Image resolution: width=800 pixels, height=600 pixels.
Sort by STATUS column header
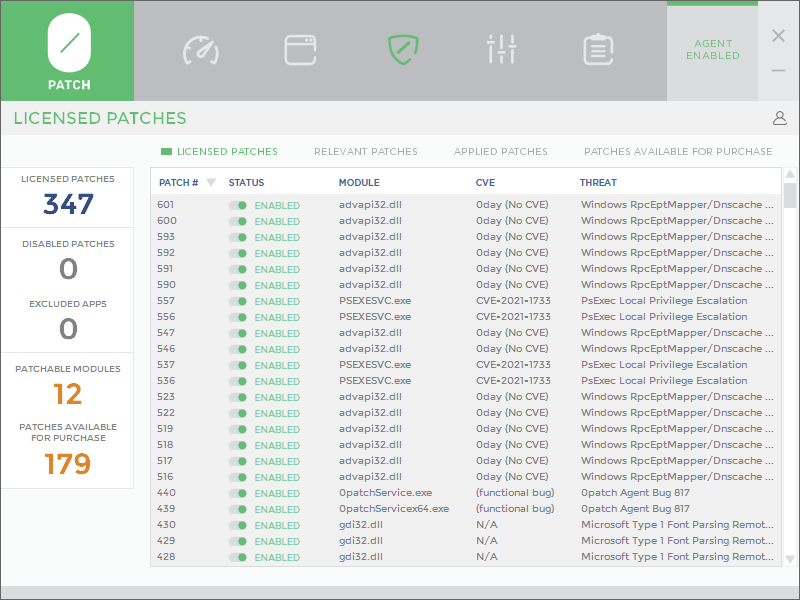point(246,183)
